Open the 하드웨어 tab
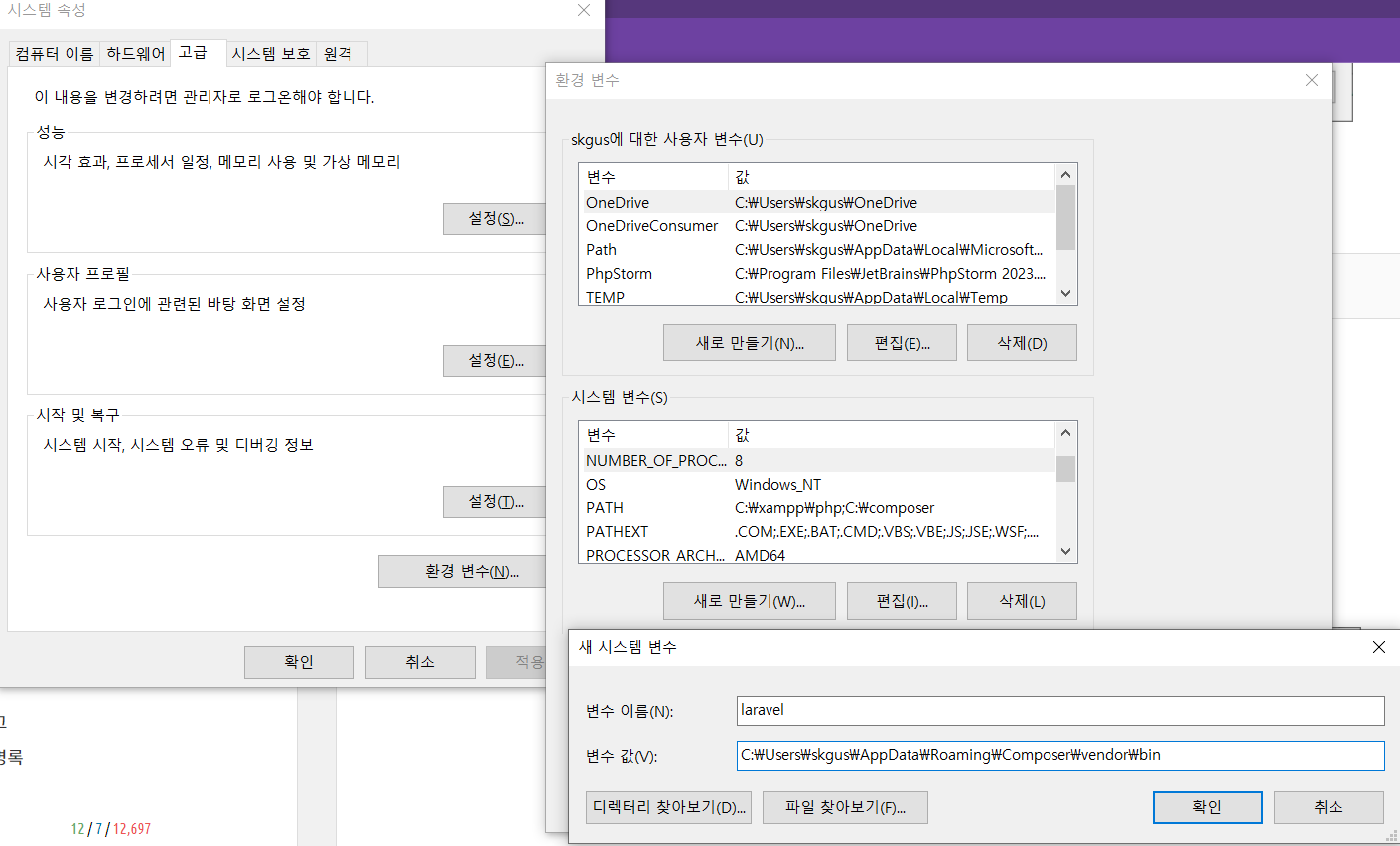 pyautogui.click(x=136, y=54)
